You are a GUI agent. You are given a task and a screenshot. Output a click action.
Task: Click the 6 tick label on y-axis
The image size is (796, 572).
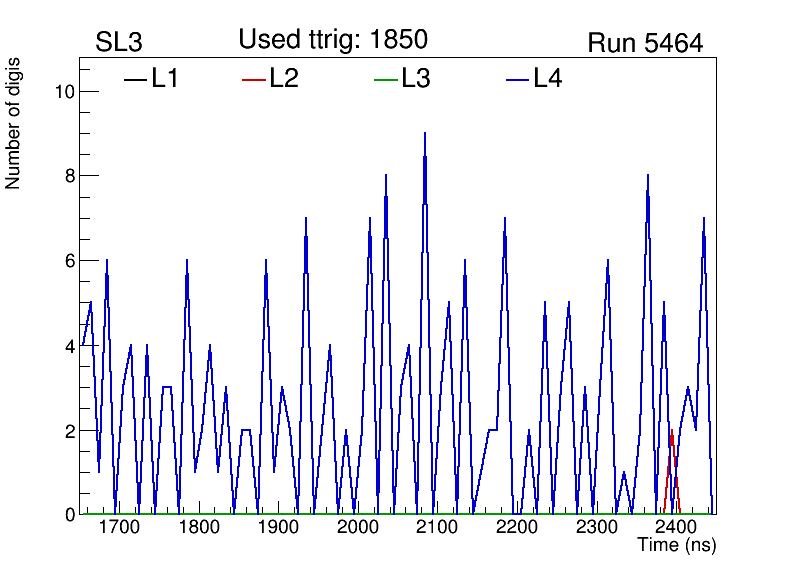pos(67,261)
